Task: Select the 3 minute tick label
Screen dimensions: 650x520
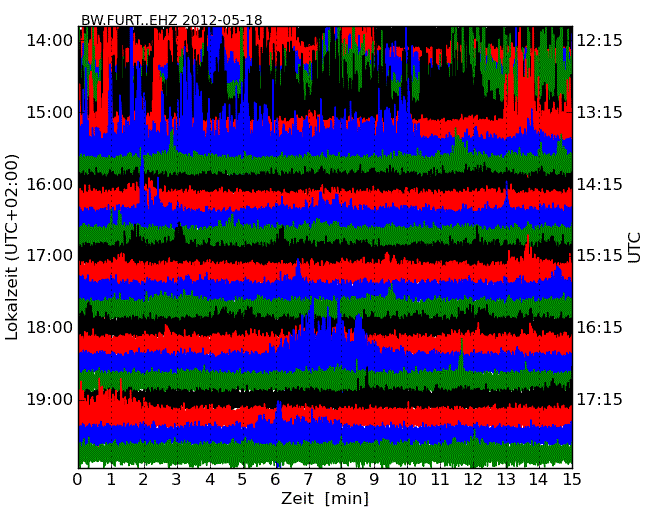Action: pos(177,480)
